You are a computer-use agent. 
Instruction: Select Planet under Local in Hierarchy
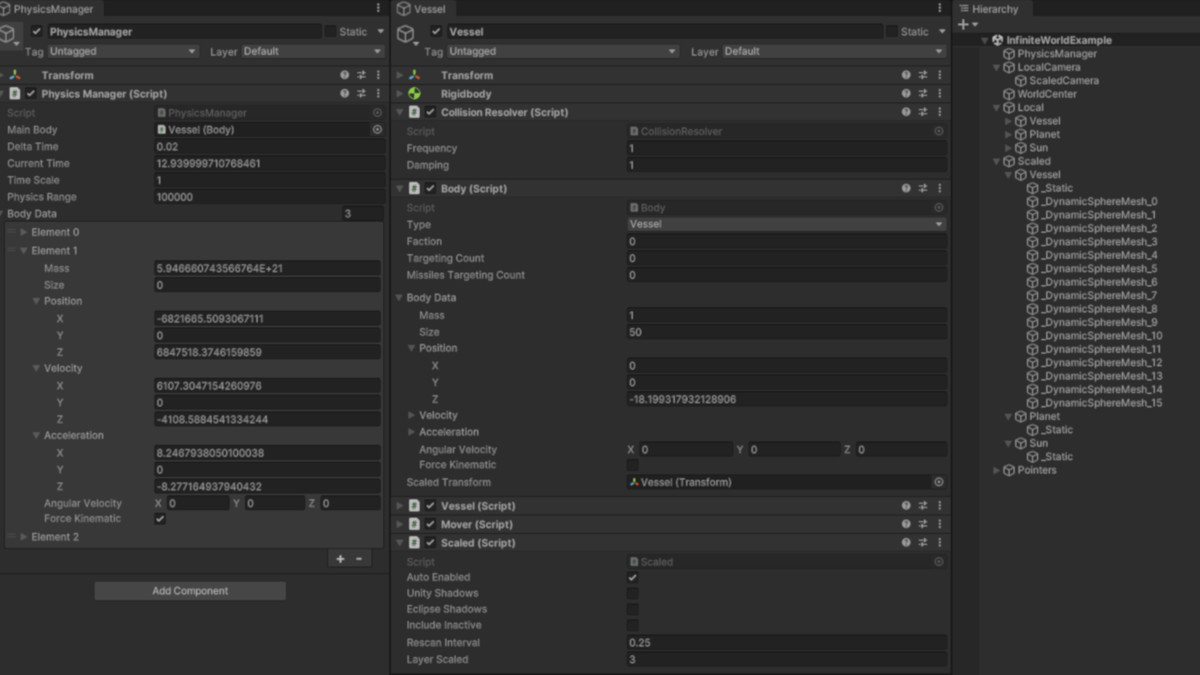point(1044,134)
